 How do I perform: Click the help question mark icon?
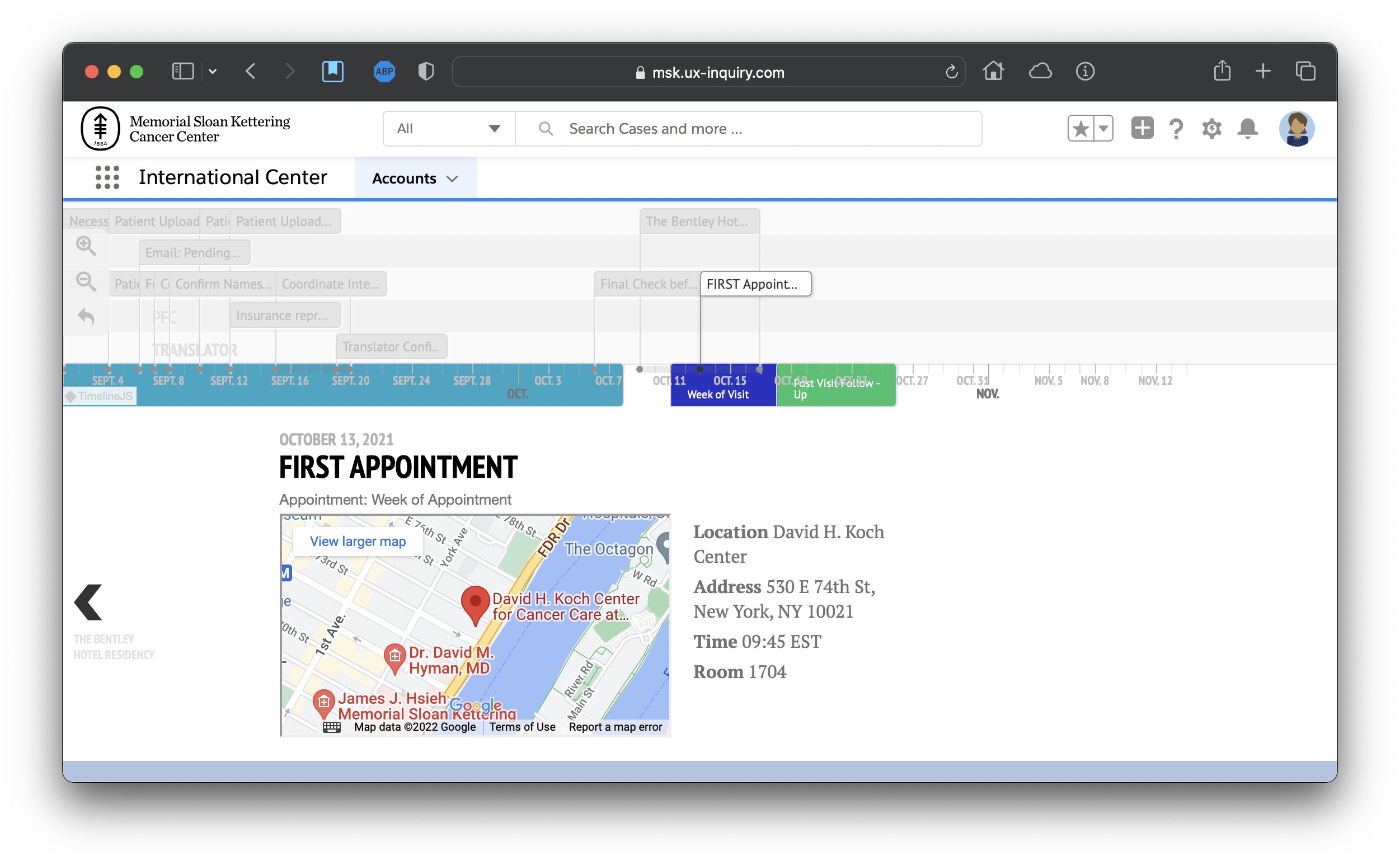[1176, 129]
